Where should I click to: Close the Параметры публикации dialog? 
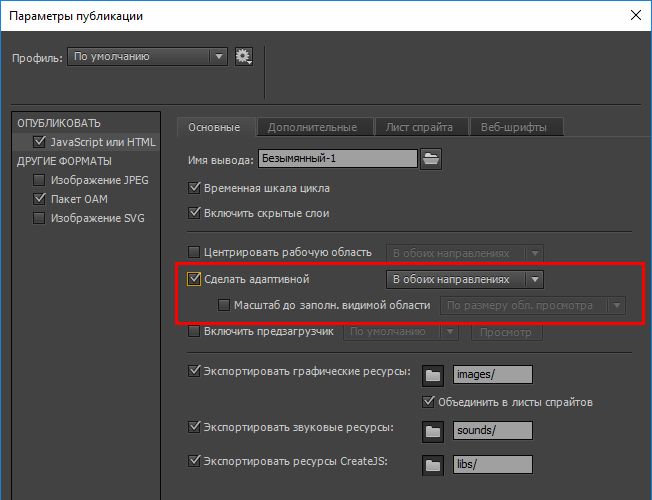click(x=636, y=15)
